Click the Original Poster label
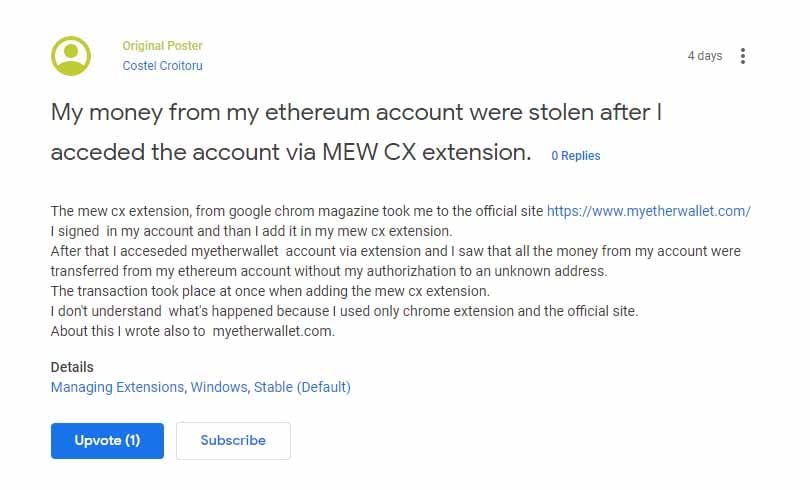 click(x=162, y=45)
